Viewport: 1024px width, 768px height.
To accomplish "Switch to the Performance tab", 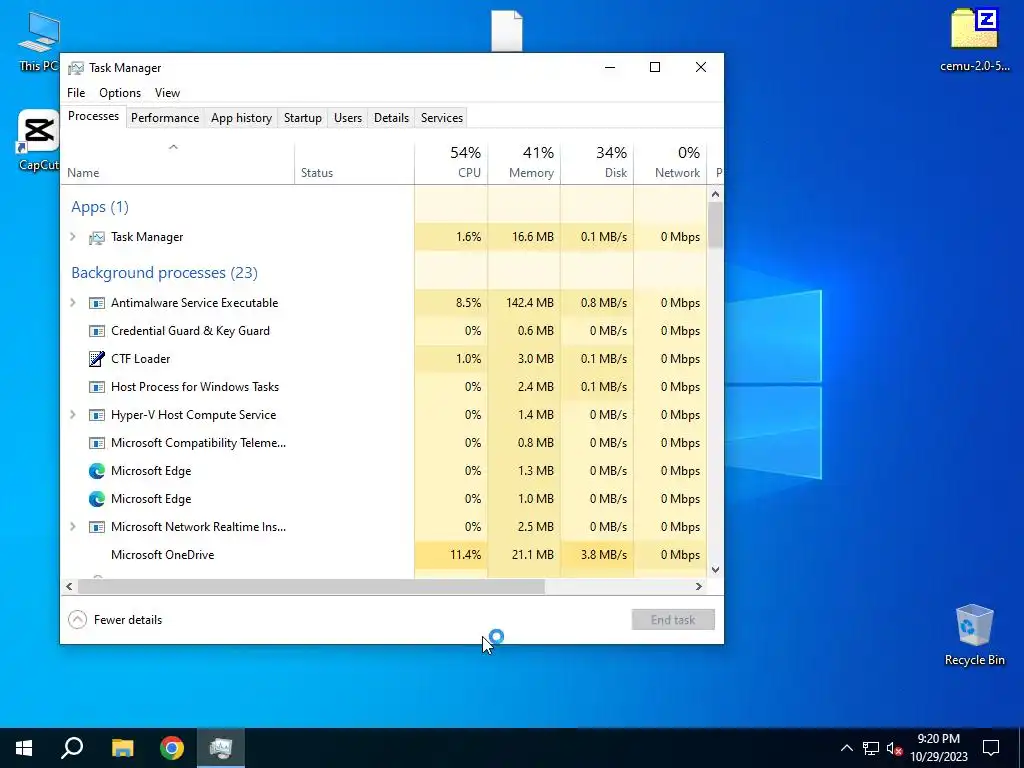I will pos(165,118).
